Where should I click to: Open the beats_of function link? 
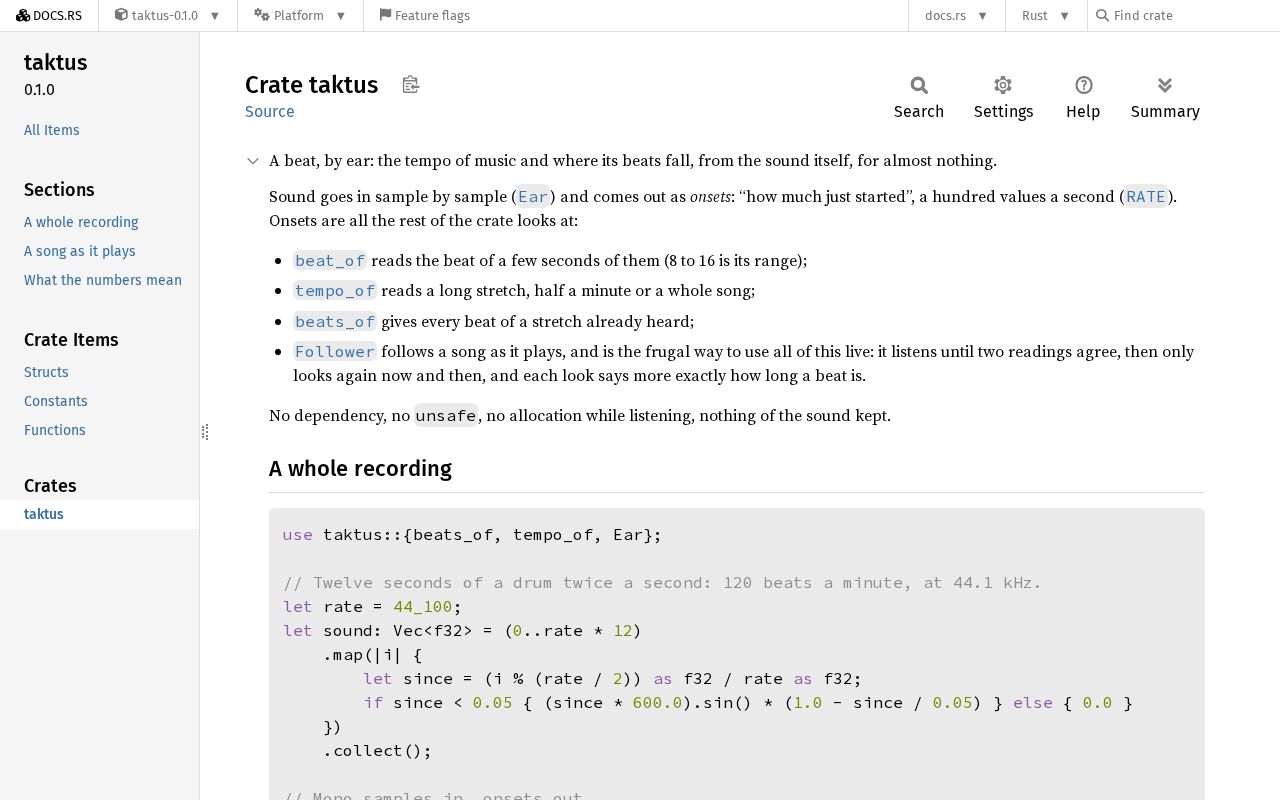coord(335,322)
